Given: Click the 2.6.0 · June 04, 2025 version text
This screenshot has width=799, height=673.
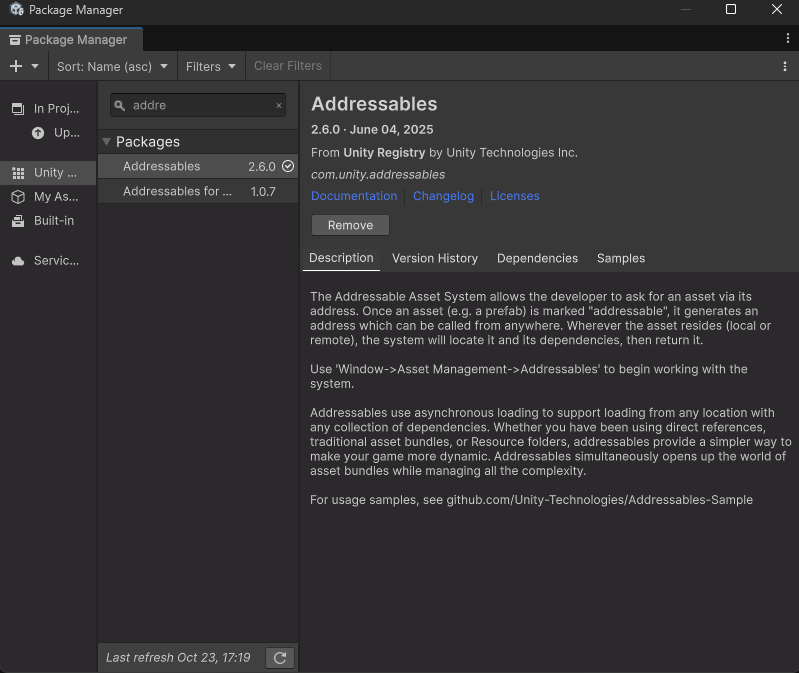Looking at the screenshot, I should pyautogui.click(x=372, y=129).
